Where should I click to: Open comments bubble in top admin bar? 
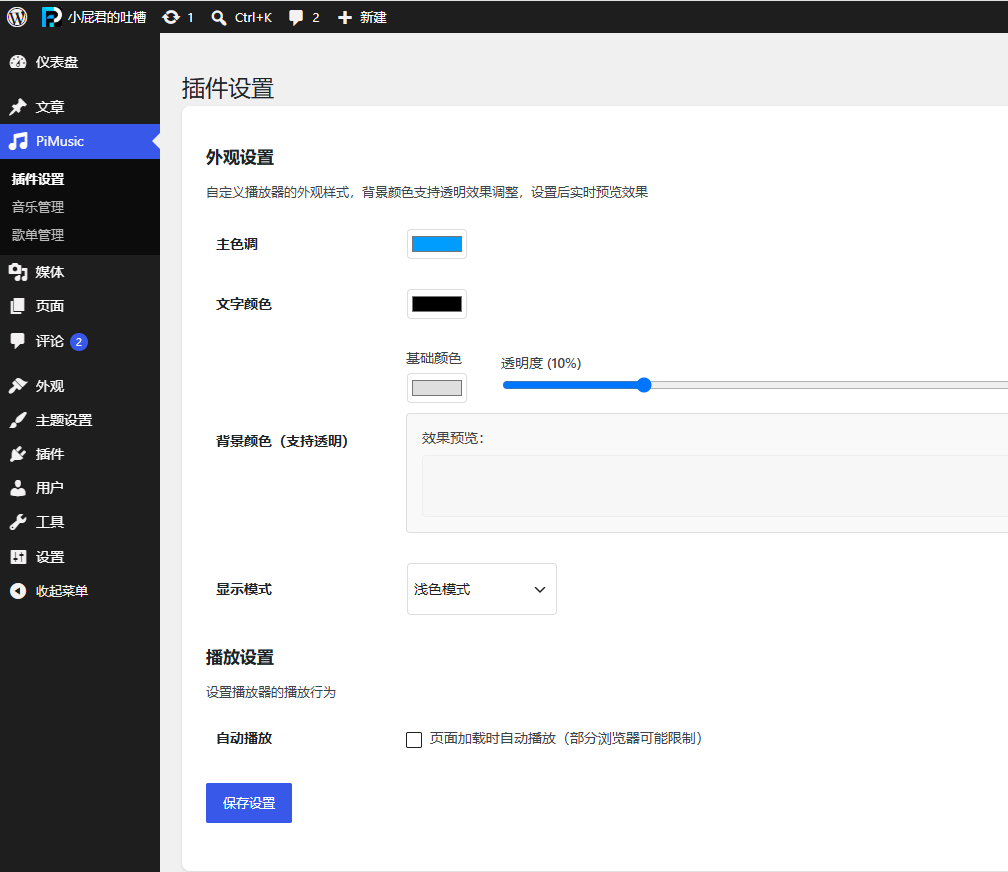296,18
